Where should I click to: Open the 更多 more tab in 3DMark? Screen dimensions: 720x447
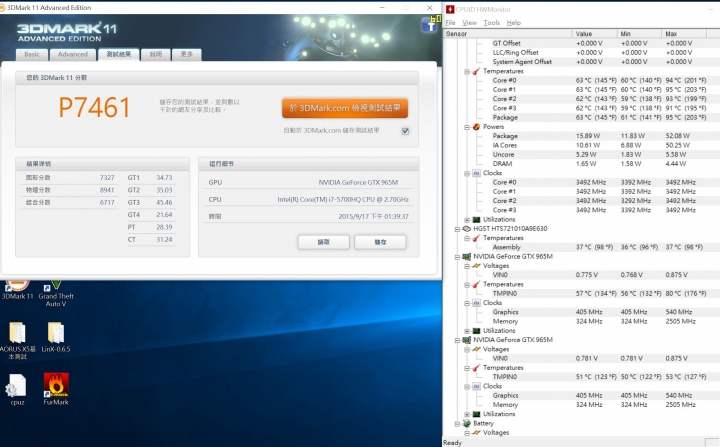(186, 54)
